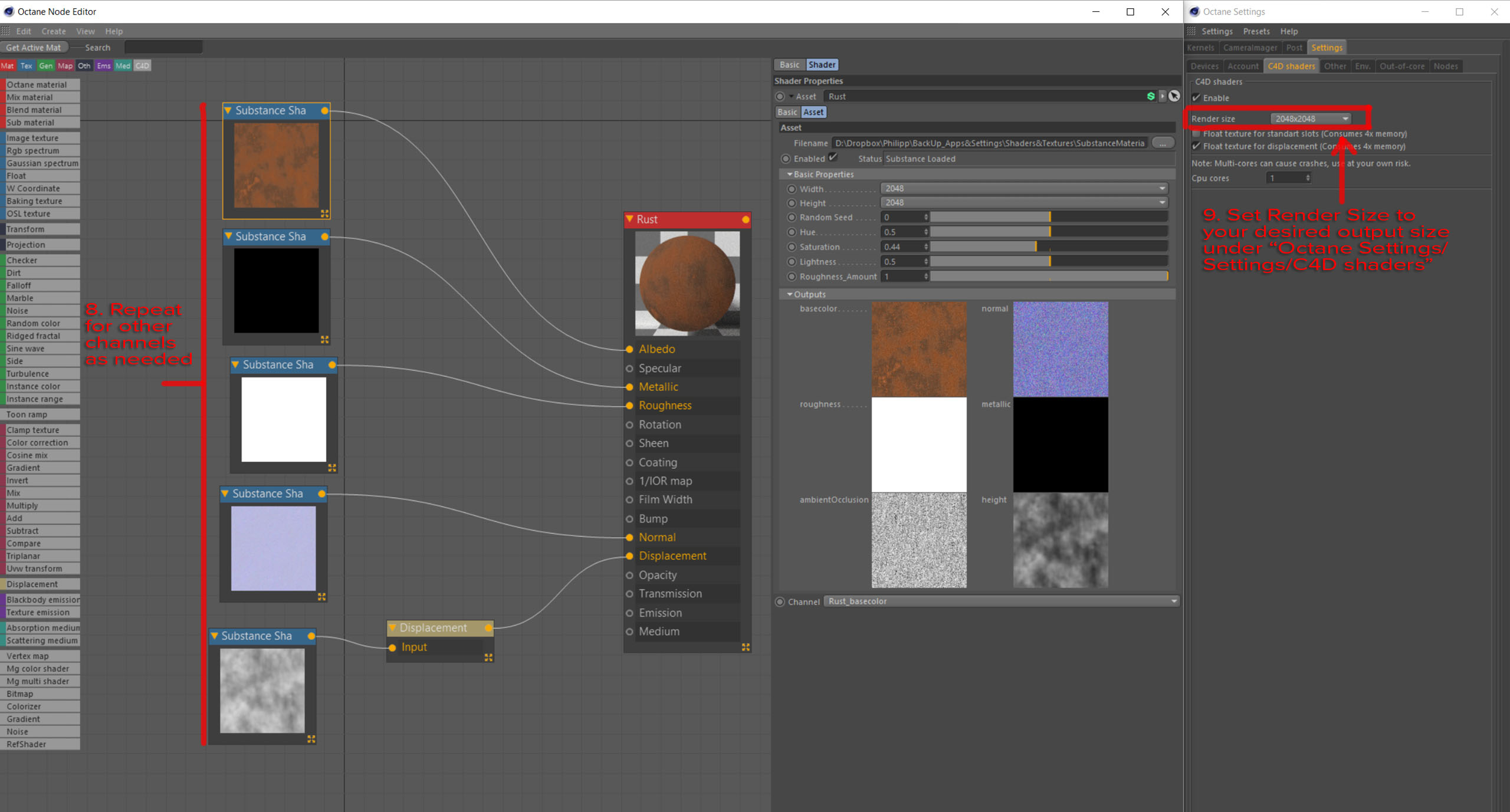Click resize handle on Displacement node
The image size is (1510, 812).
click(x=488, y=657)
